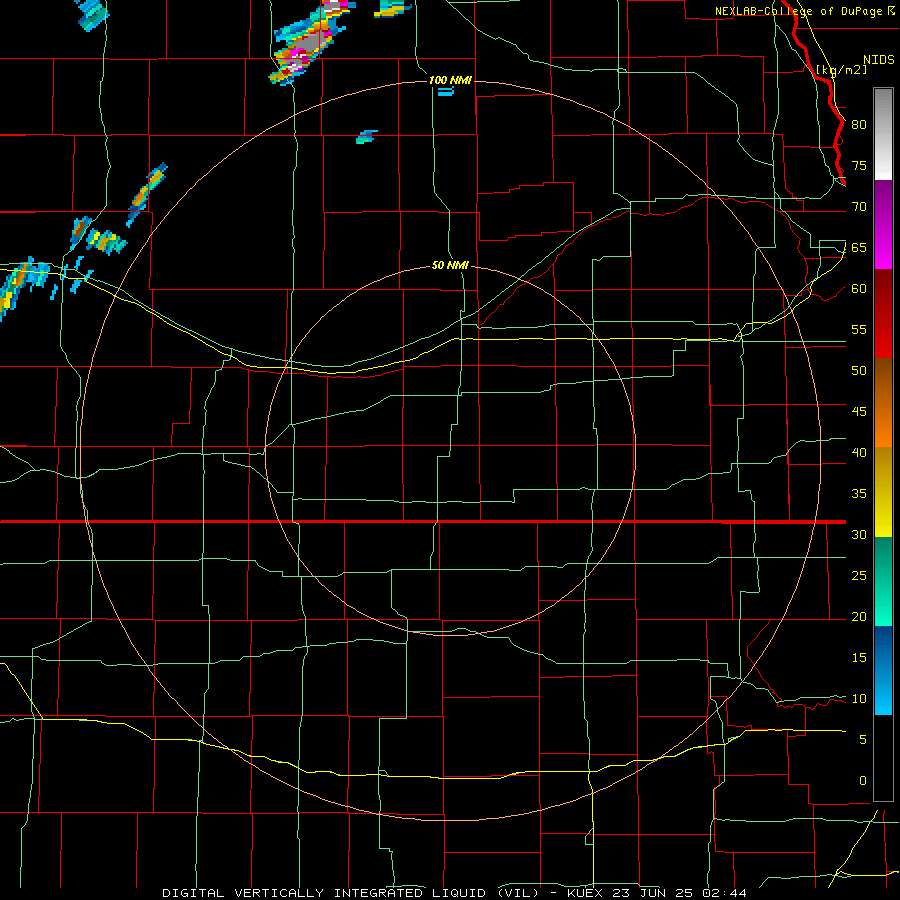Pick the blue-cyan segment of the color scale
The image size is (900, 900).
pos(883,670)
